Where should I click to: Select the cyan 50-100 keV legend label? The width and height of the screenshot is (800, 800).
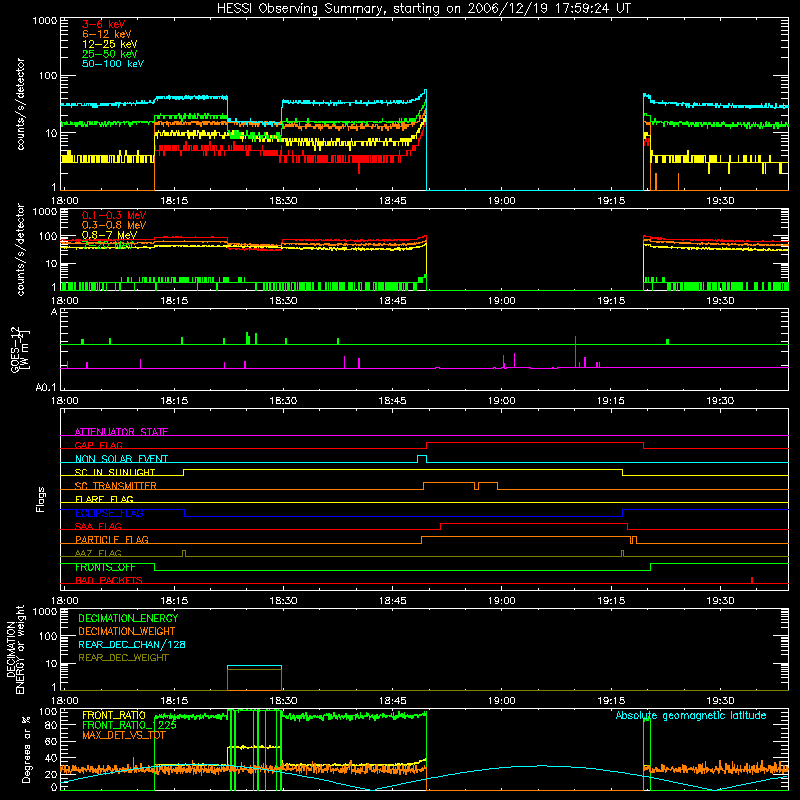[113, 63]
